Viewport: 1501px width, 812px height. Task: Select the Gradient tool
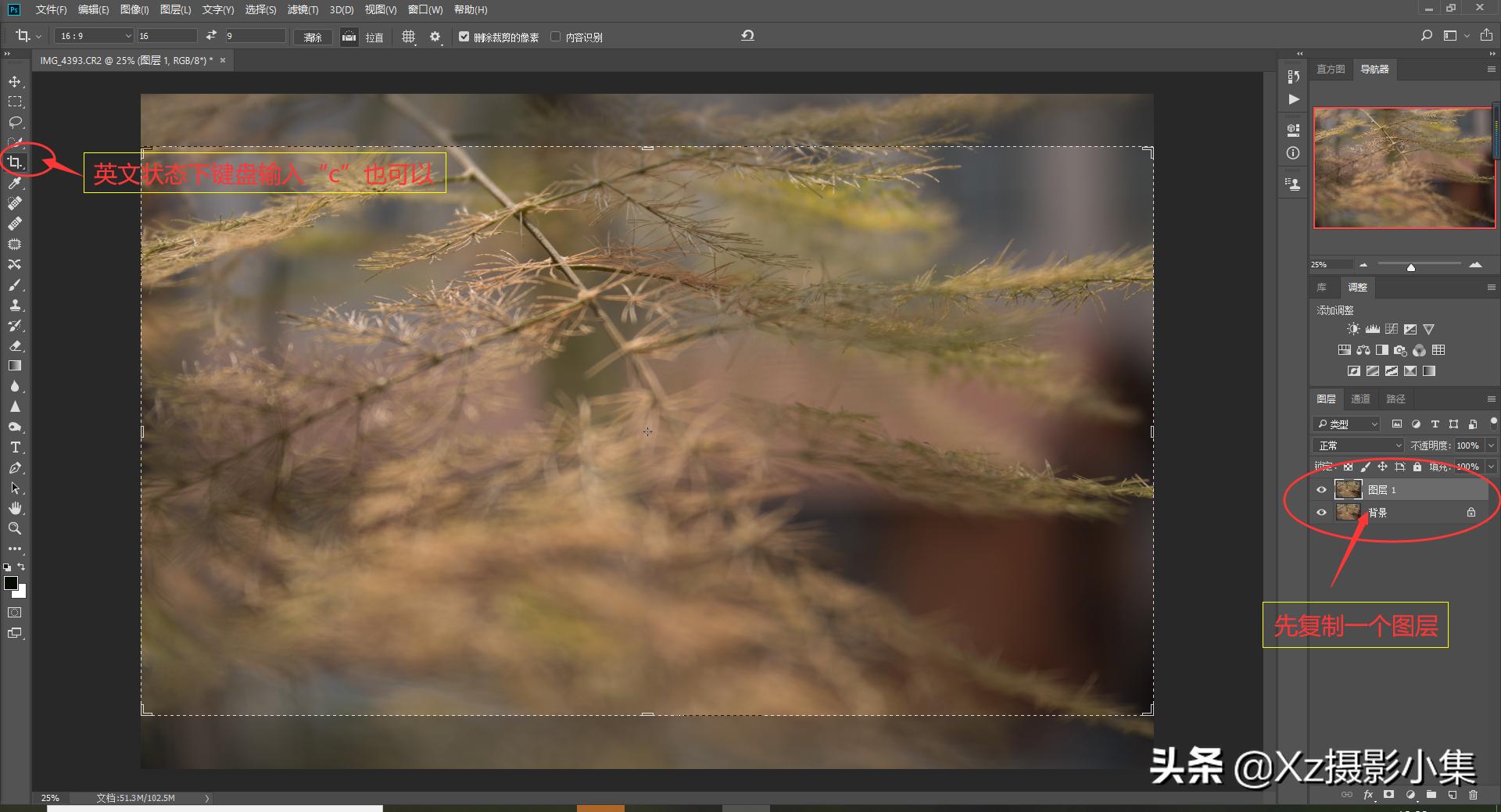pyautogui.click(x=15, y=366)
